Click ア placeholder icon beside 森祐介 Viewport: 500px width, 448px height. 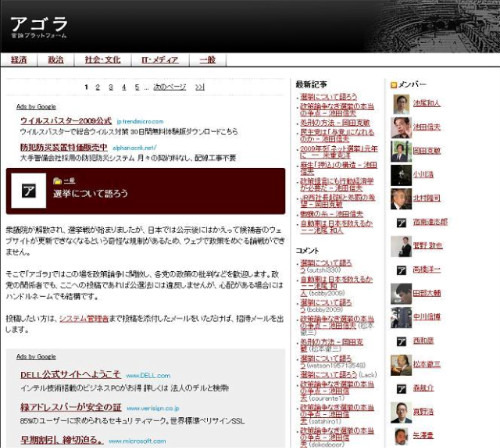coord(401,389)
